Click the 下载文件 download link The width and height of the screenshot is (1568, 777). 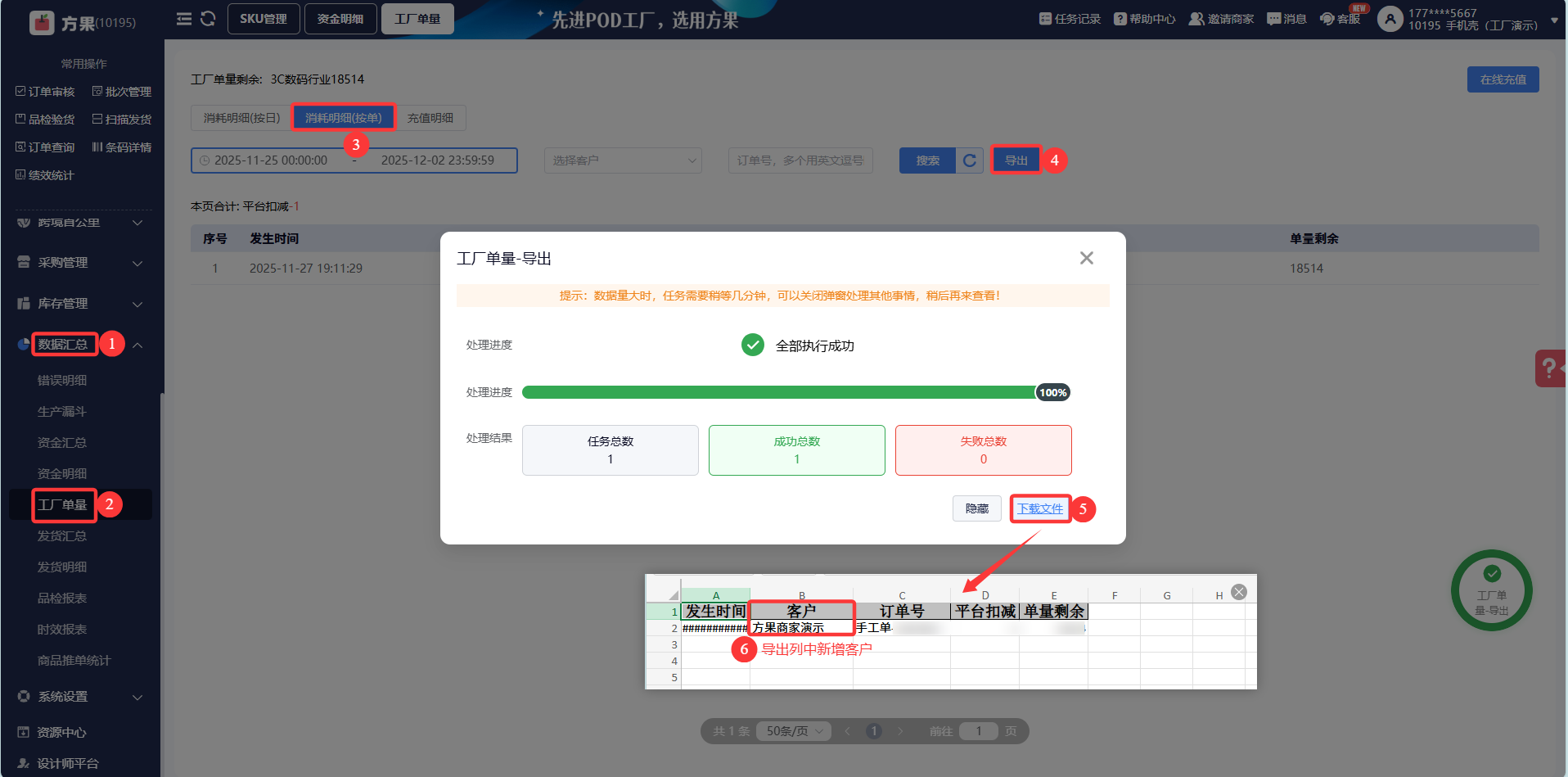[1040, 508]
